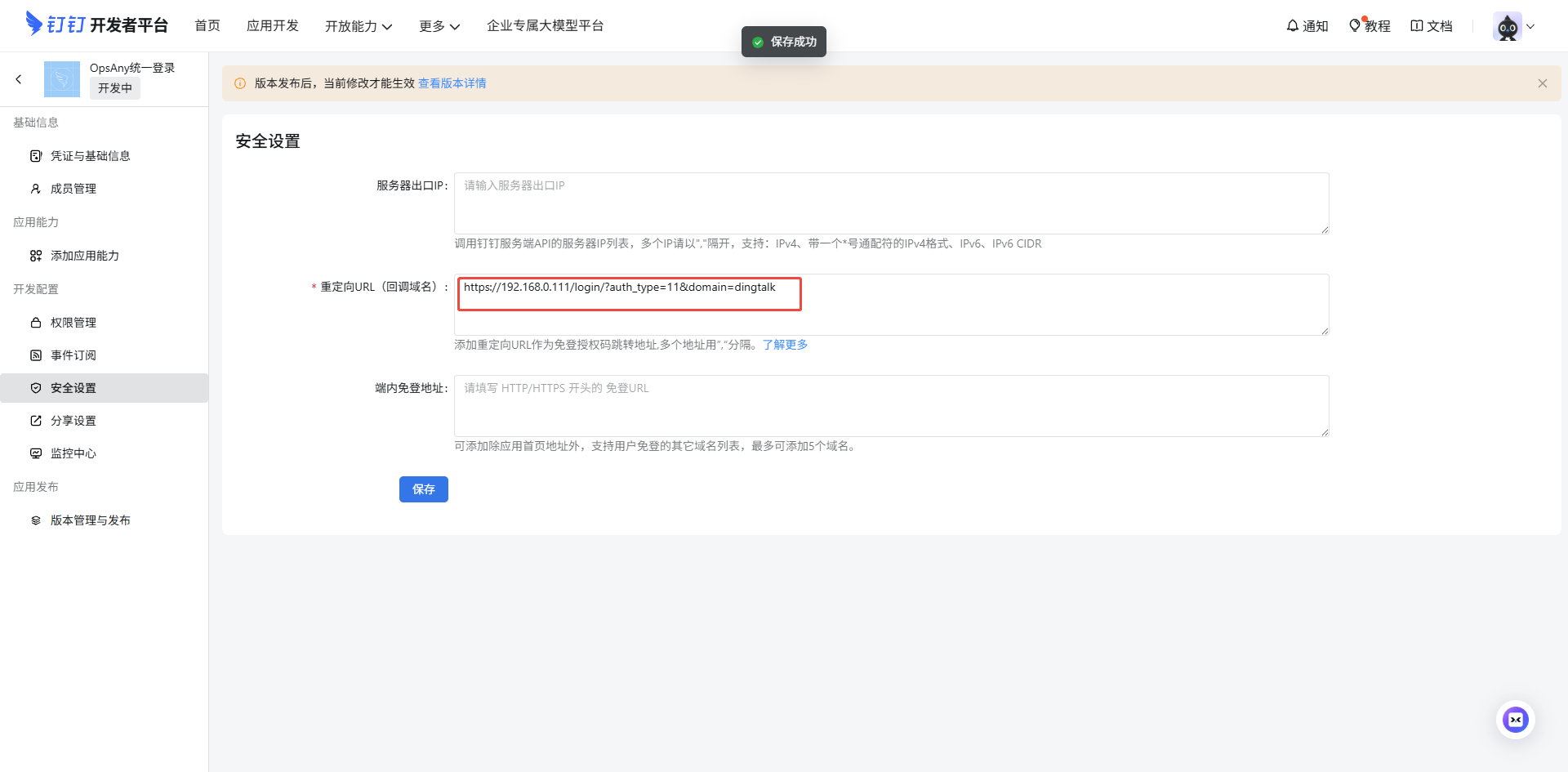The height and width of the screenshot is (772, 1568).
Task: Expand the 更多 dropdown menu
Action: click(x=439, y=26)
